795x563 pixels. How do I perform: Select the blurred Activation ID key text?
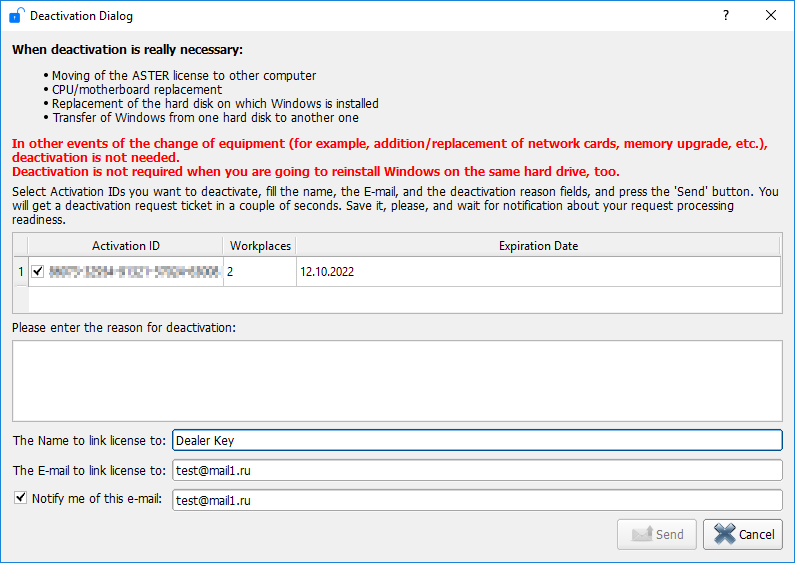133,271
